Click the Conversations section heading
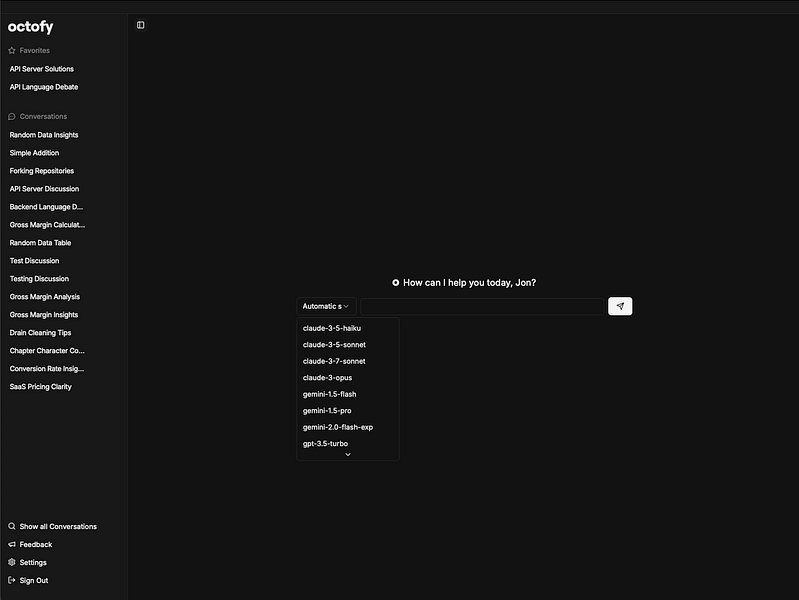 coord(43,116)
